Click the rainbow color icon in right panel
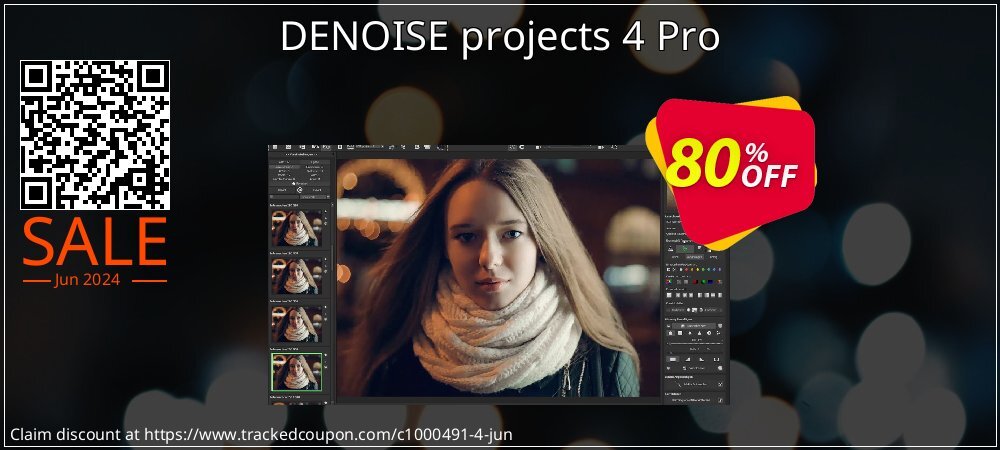 (668, 282)
